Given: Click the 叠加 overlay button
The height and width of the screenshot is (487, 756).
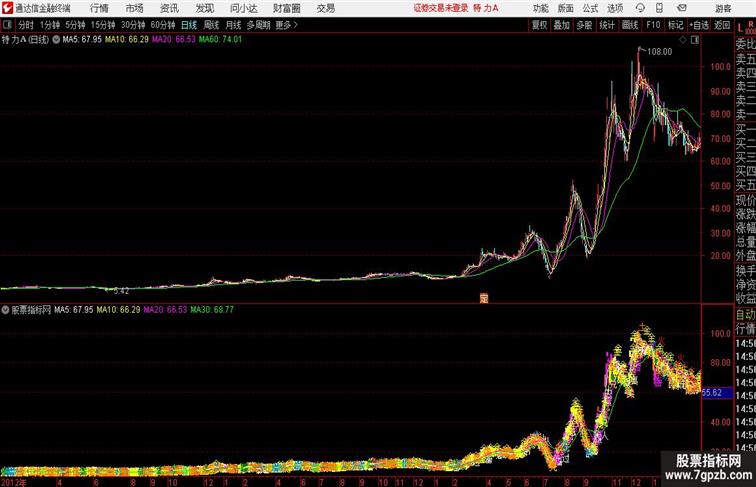Looking at the screenshot, I should [562, 25].
